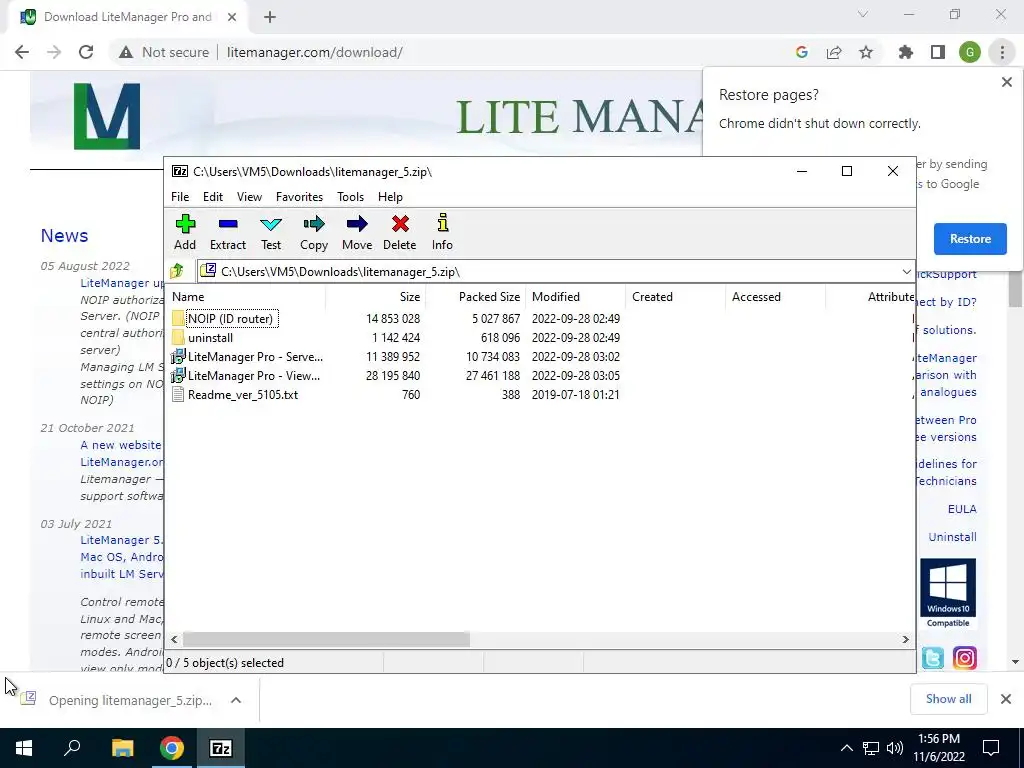This screenshot has height=768, width=1024.
Task: Open the Chrome extensions puzzle icon
Action: pyautogui.click(x=906, y=52)
